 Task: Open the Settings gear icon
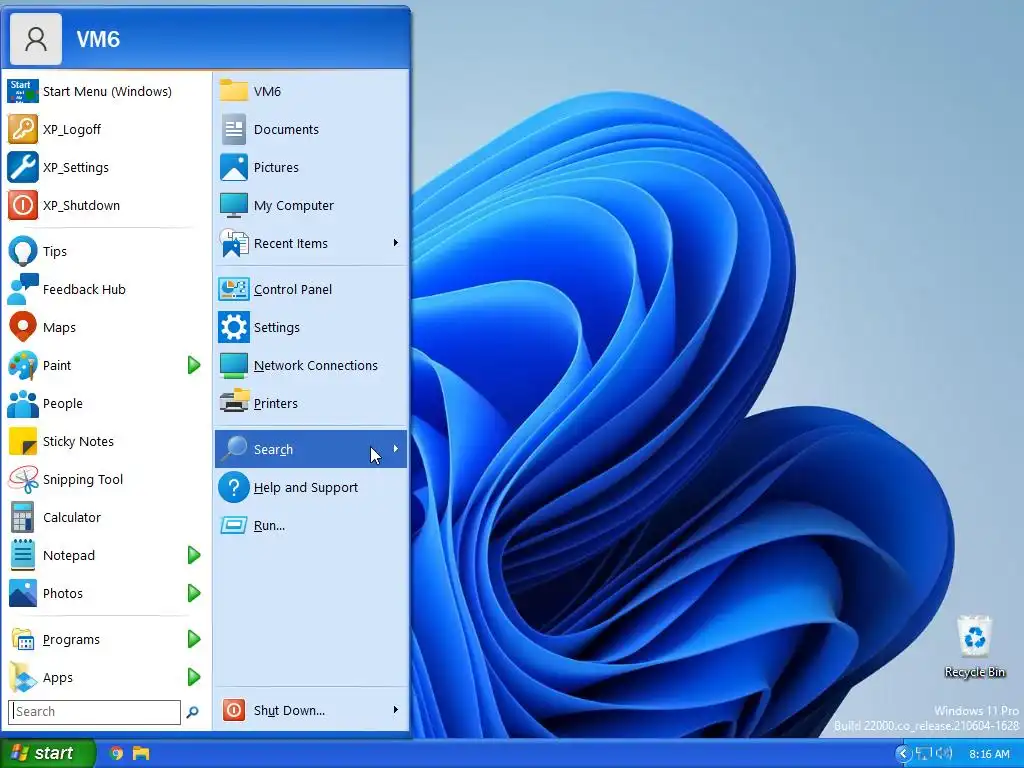234,327
